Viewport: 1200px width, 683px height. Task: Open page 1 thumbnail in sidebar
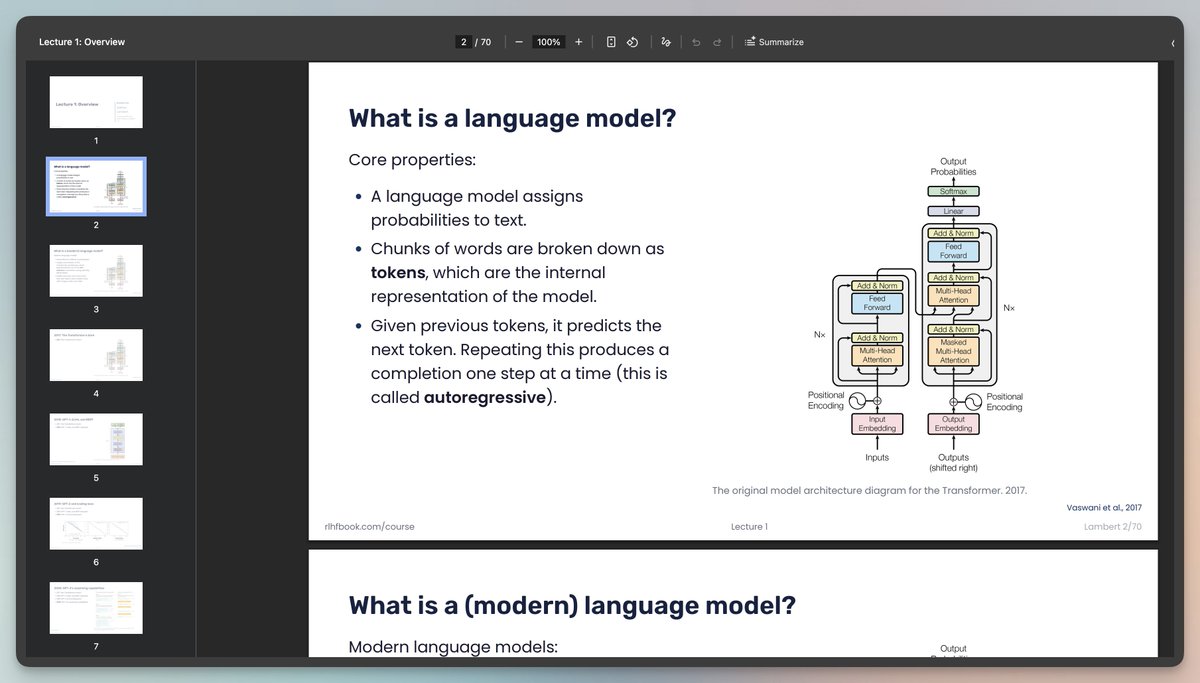[96, 102]
